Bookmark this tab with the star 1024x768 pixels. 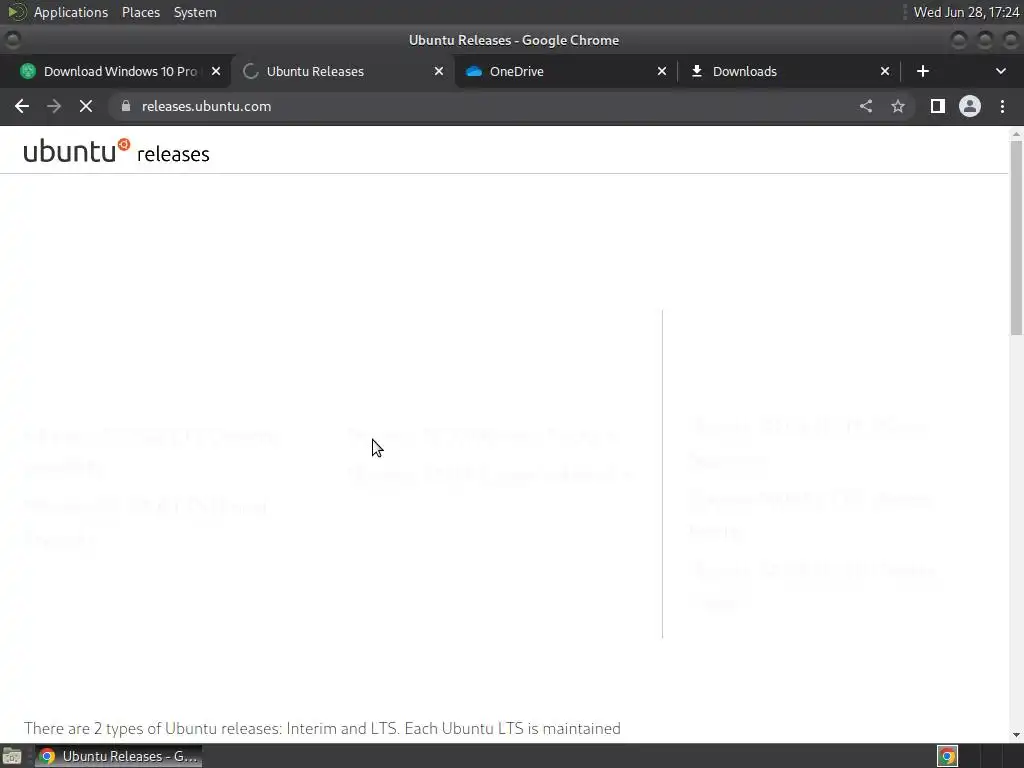[898, 106]
